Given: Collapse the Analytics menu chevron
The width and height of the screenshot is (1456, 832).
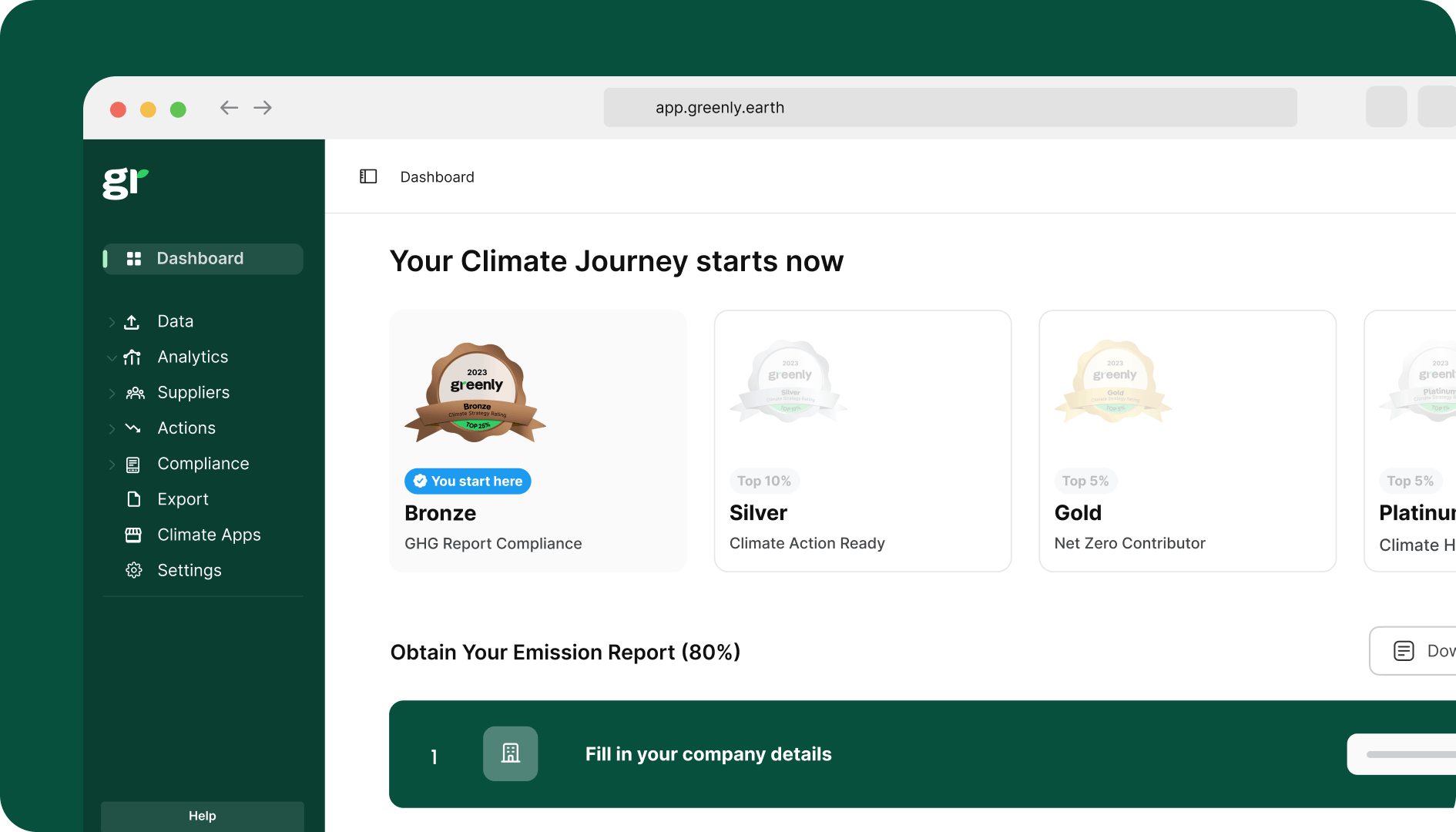Looking at the screenshot, I should click(x=112, y=357).
